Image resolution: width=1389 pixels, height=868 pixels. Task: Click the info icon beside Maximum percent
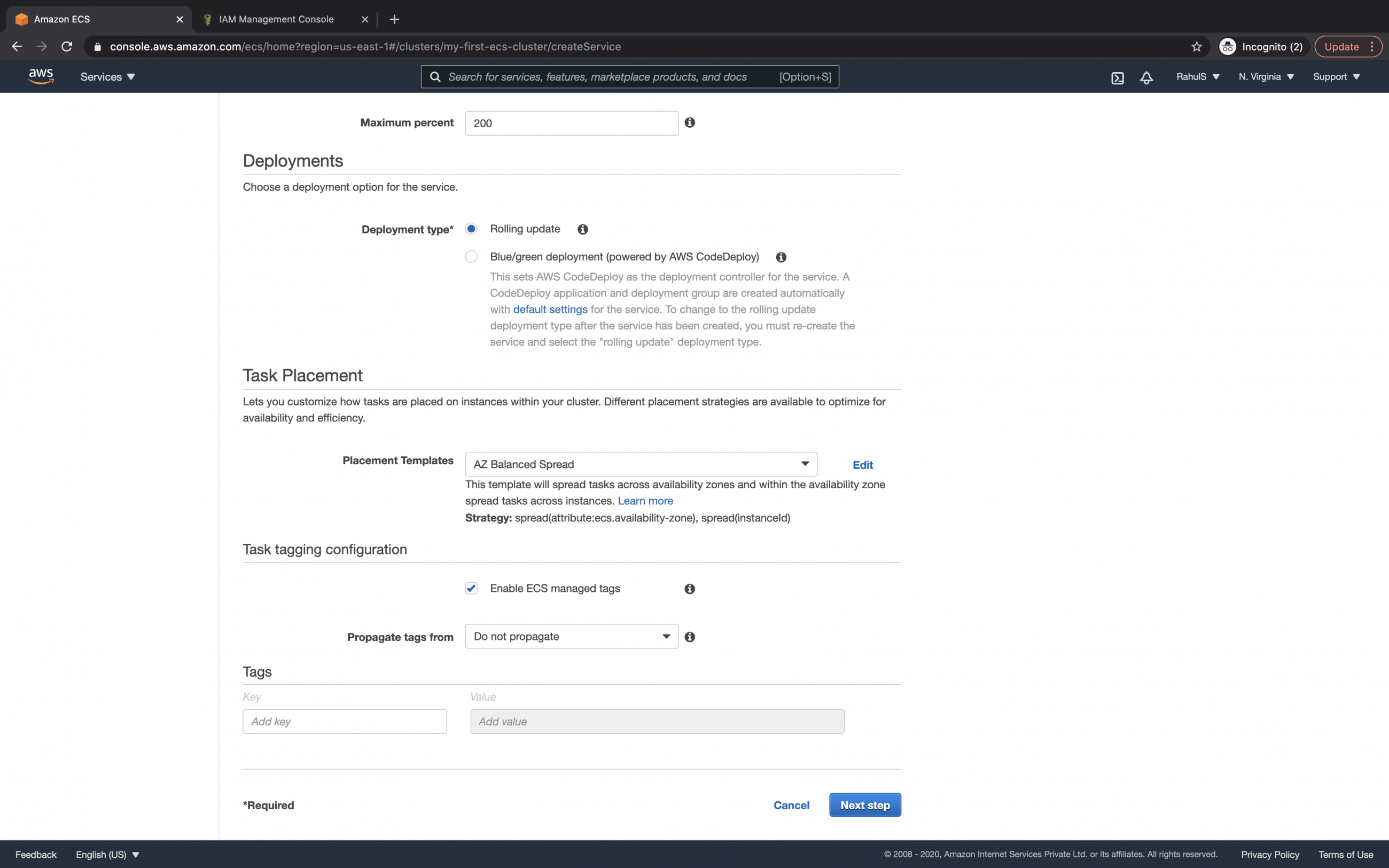(690, 122)
